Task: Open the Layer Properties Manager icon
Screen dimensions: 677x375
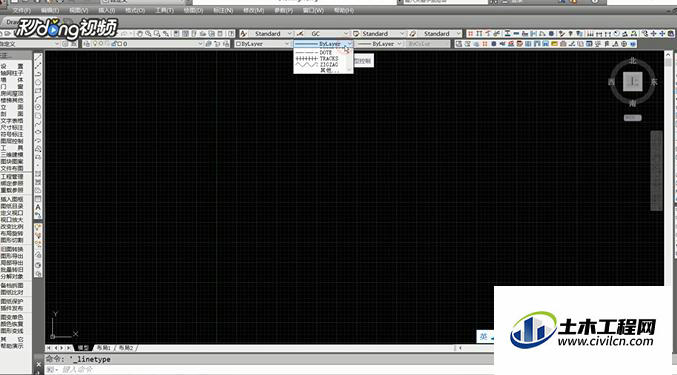Action: pyautogui.click(x=86, y=44)
